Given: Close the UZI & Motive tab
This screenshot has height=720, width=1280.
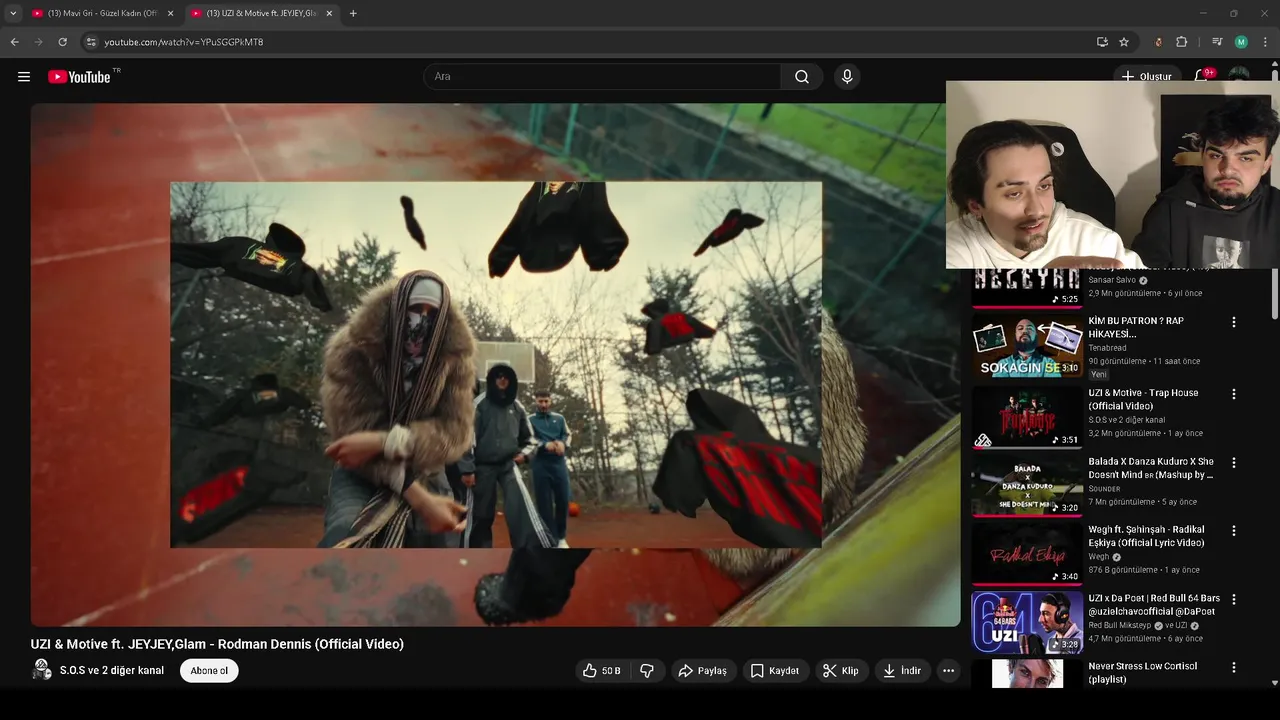Looking at the screenshot, I should 329,13.
